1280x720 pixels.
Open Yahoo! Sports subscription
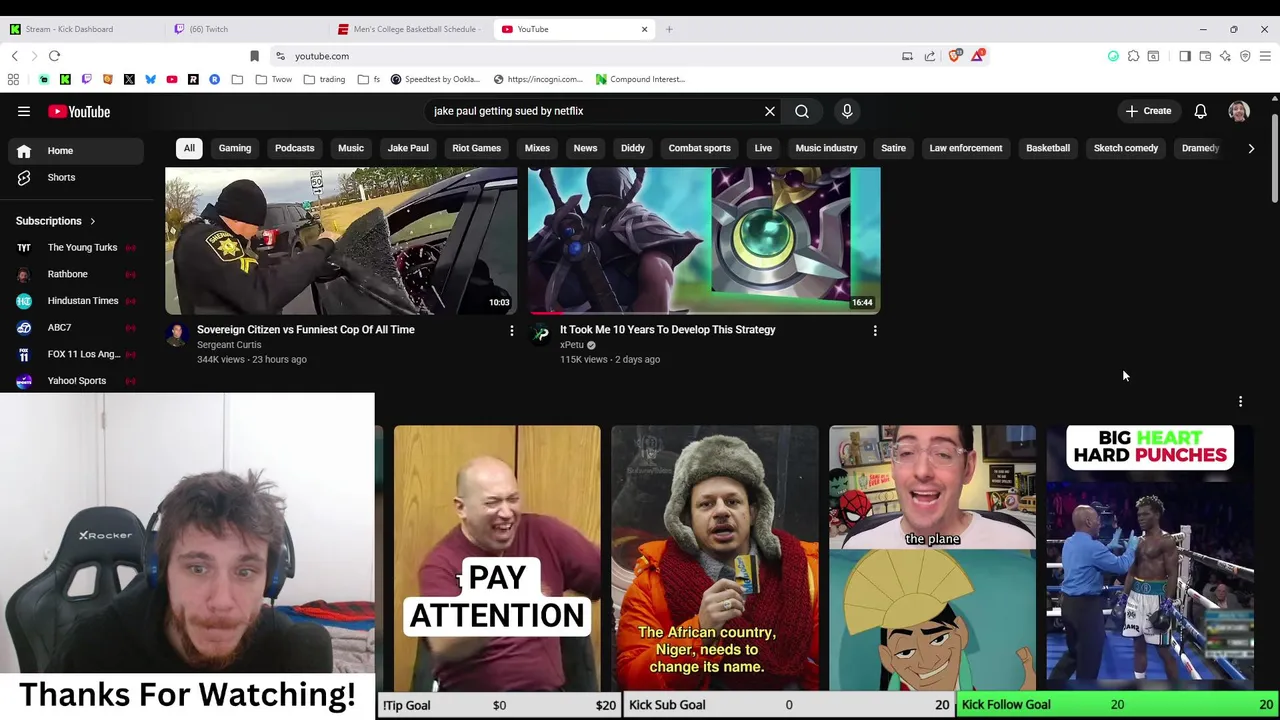coord(76,380)
